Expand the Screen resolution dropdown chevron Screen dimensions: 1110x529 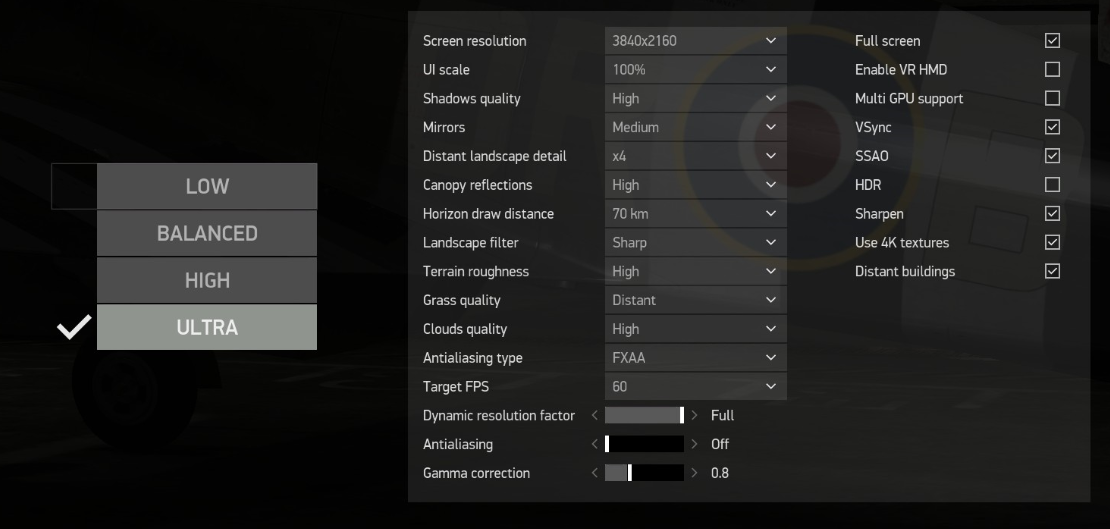click(x=771, y=41)
